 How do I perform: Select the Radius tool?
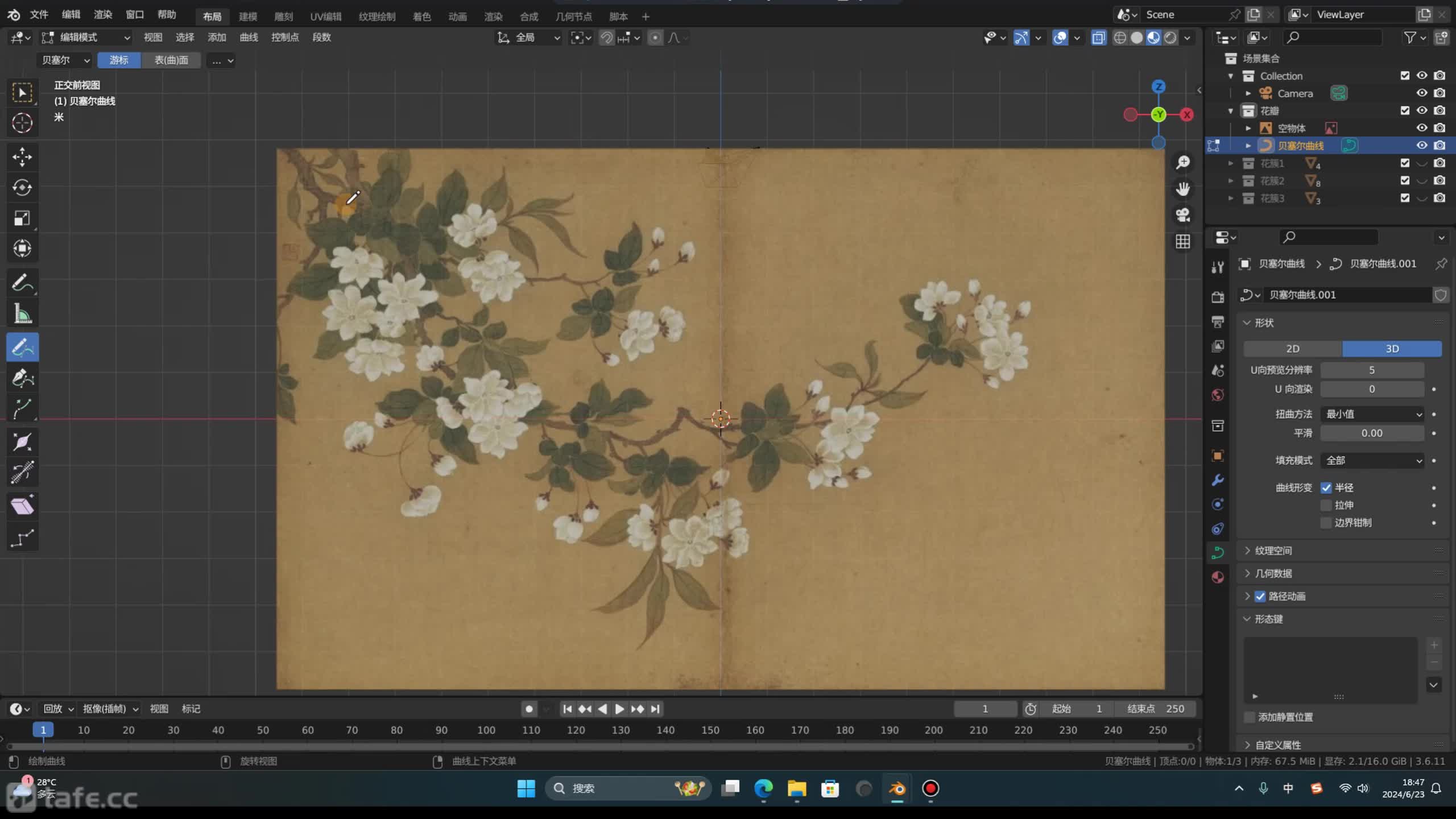tap(22, 442)
